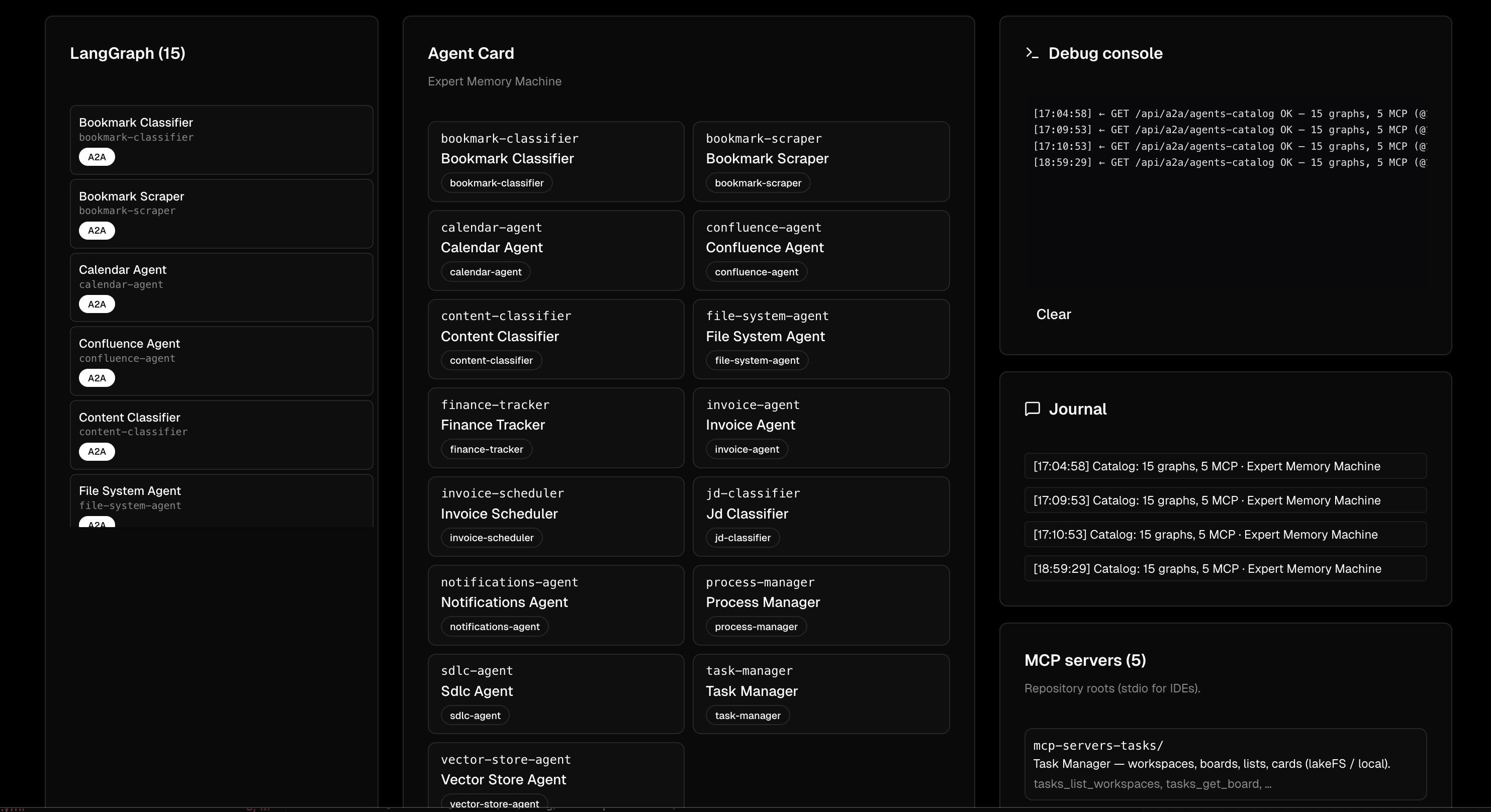Click the jd-classifier tag chip
This screenshot has width=1491, height=812.
[x=742, y=538]
